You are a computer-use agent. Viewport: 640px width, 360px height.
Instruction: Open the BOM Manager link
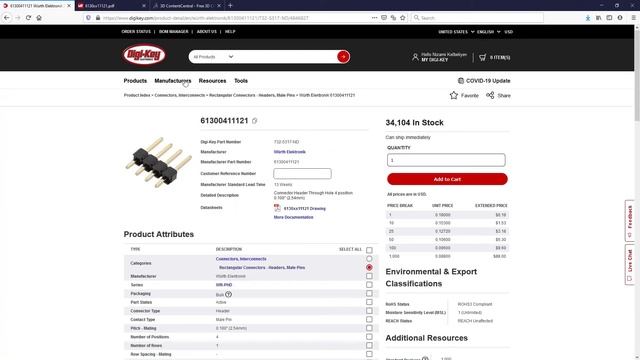click(x=173, y=31)
